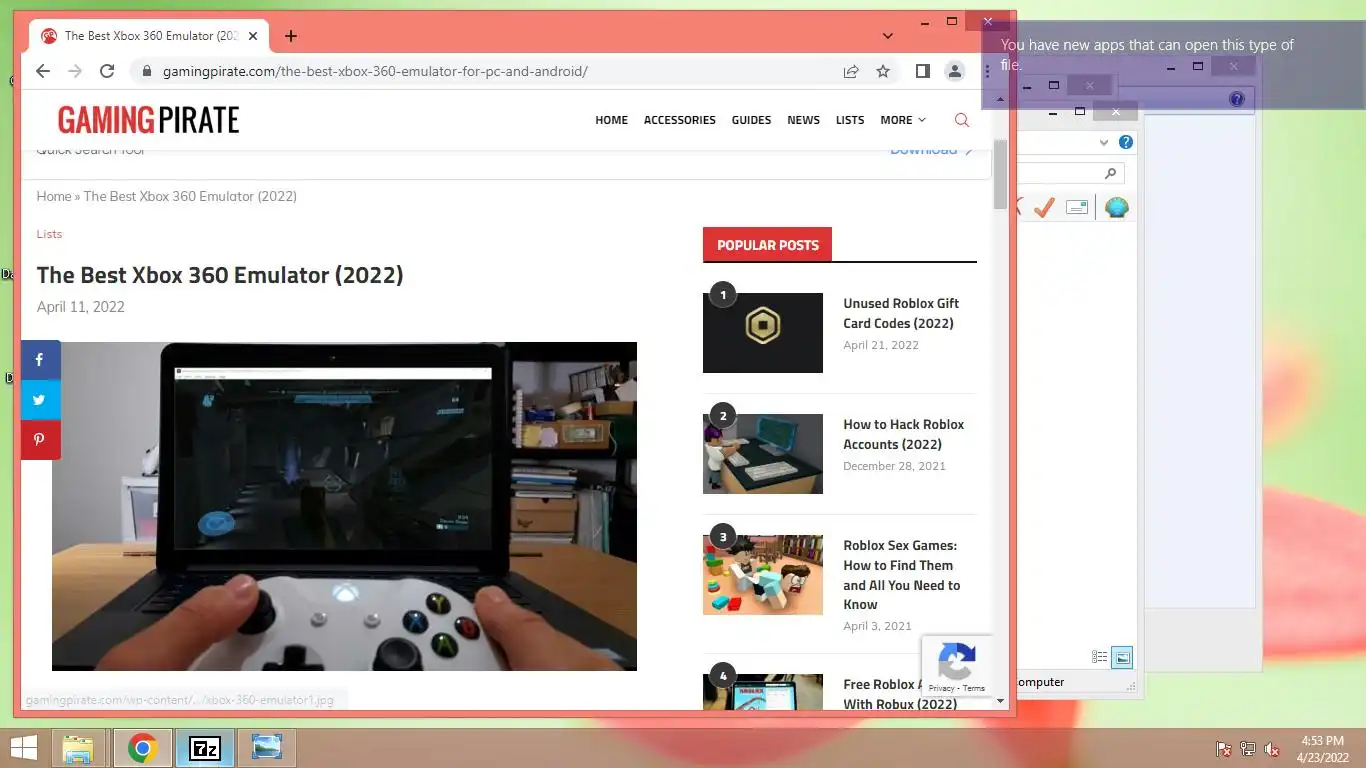
Task: Open the Windows Start button
Action: point(23,748)
